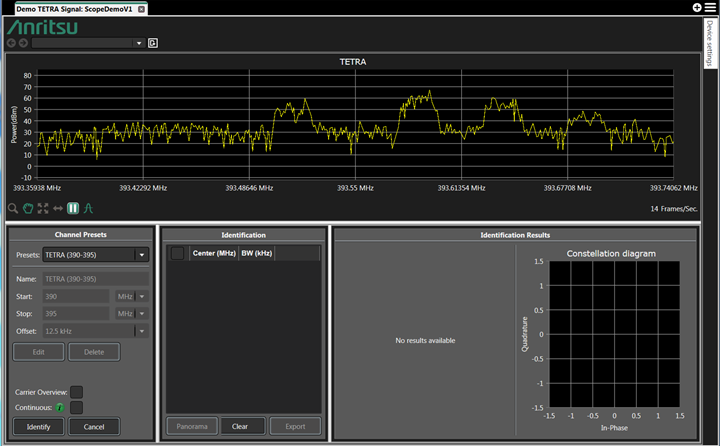Open the navigation address dropdown
The height and width of the screenshot is (446, 720).
[x=138, y=43]
